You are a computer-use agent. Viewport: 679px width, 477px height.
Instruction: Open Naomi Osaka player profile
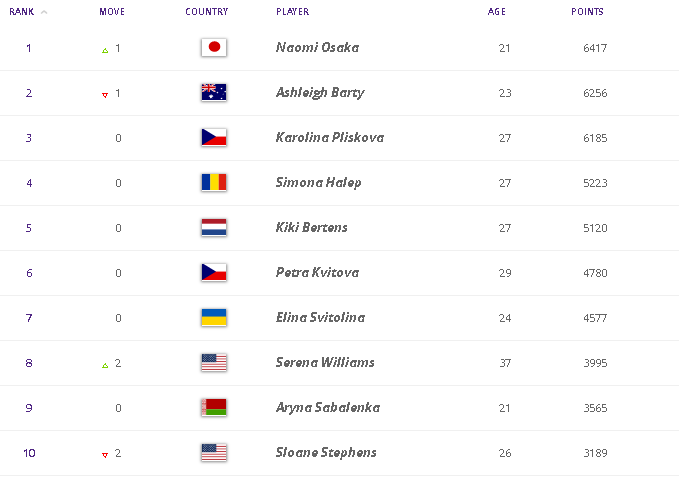click(317, 47)
